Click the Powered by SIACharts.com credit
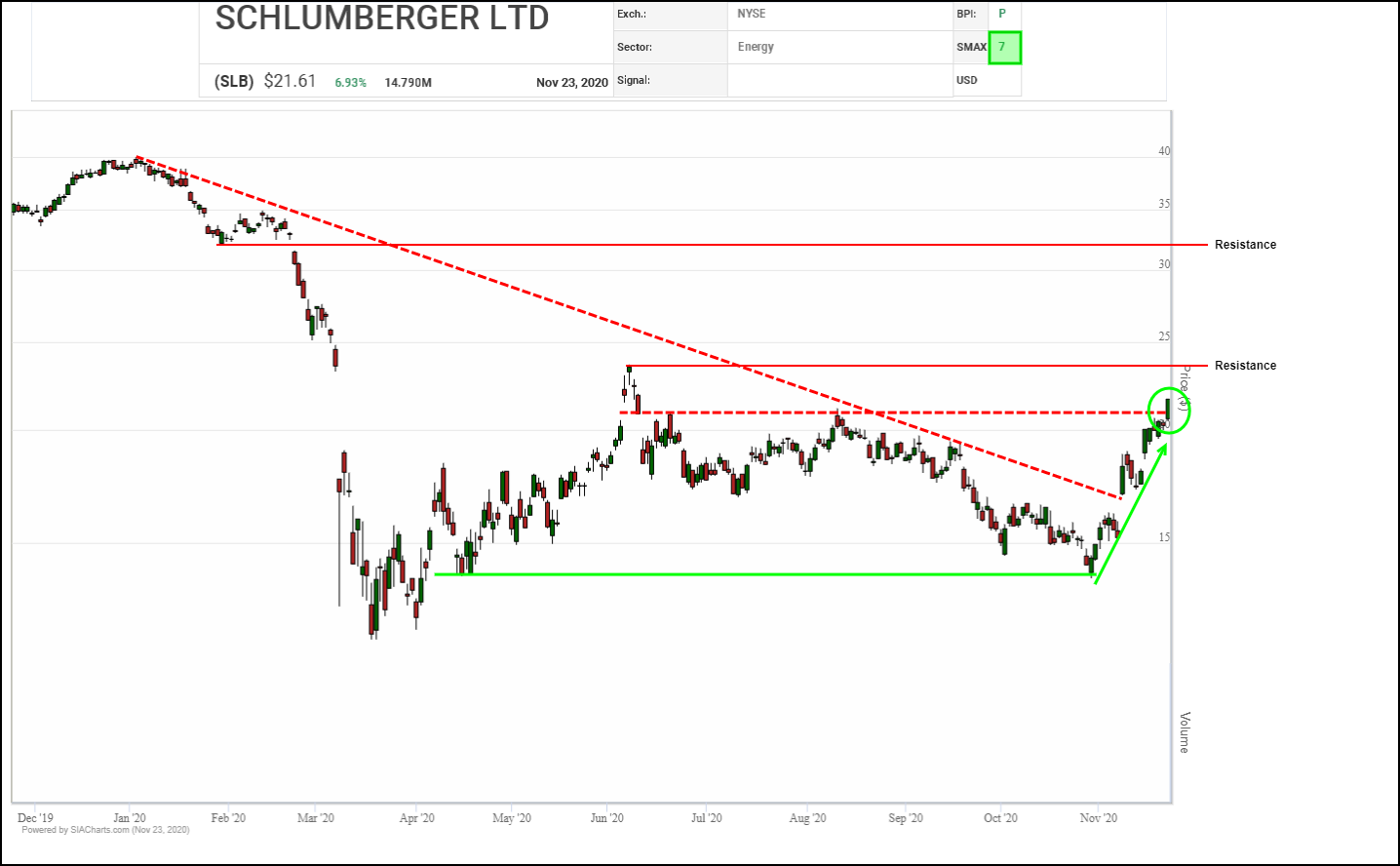Screen dimensions: 1400x866 pyautogui.click(x=105, y=831)
